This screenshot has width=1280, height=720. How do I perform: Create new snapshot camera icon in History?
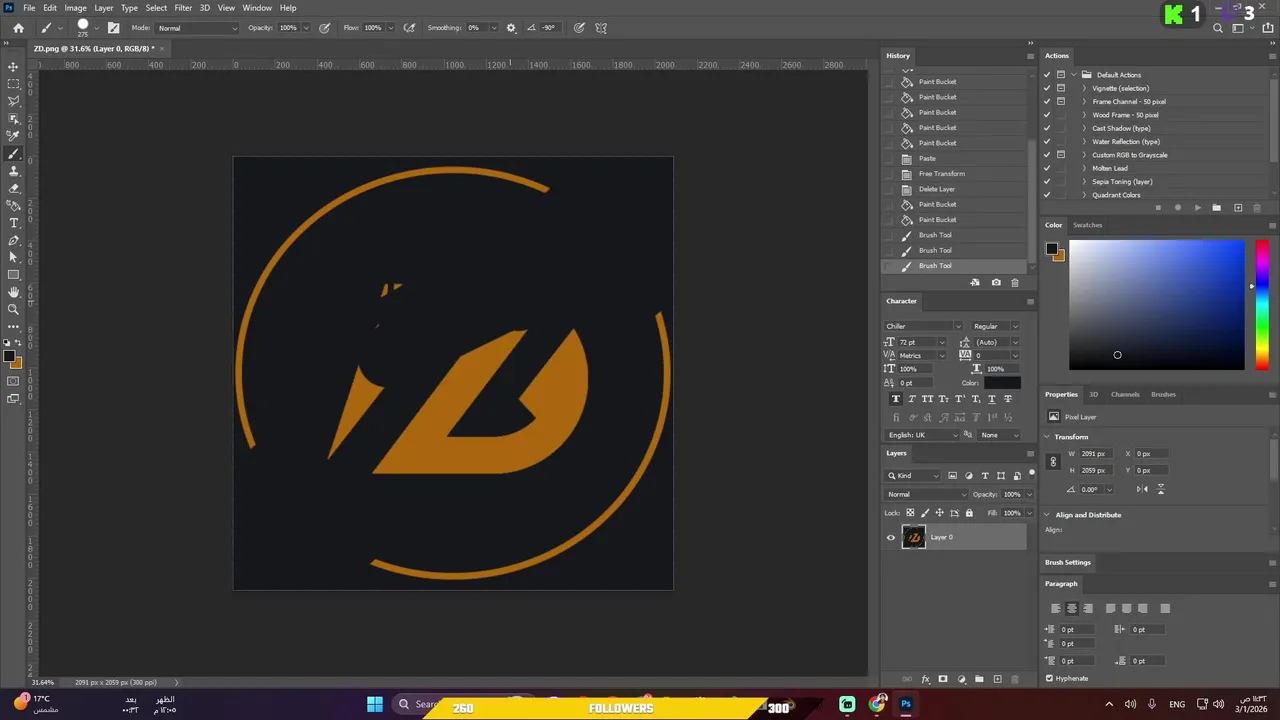[x=996, y=283]
